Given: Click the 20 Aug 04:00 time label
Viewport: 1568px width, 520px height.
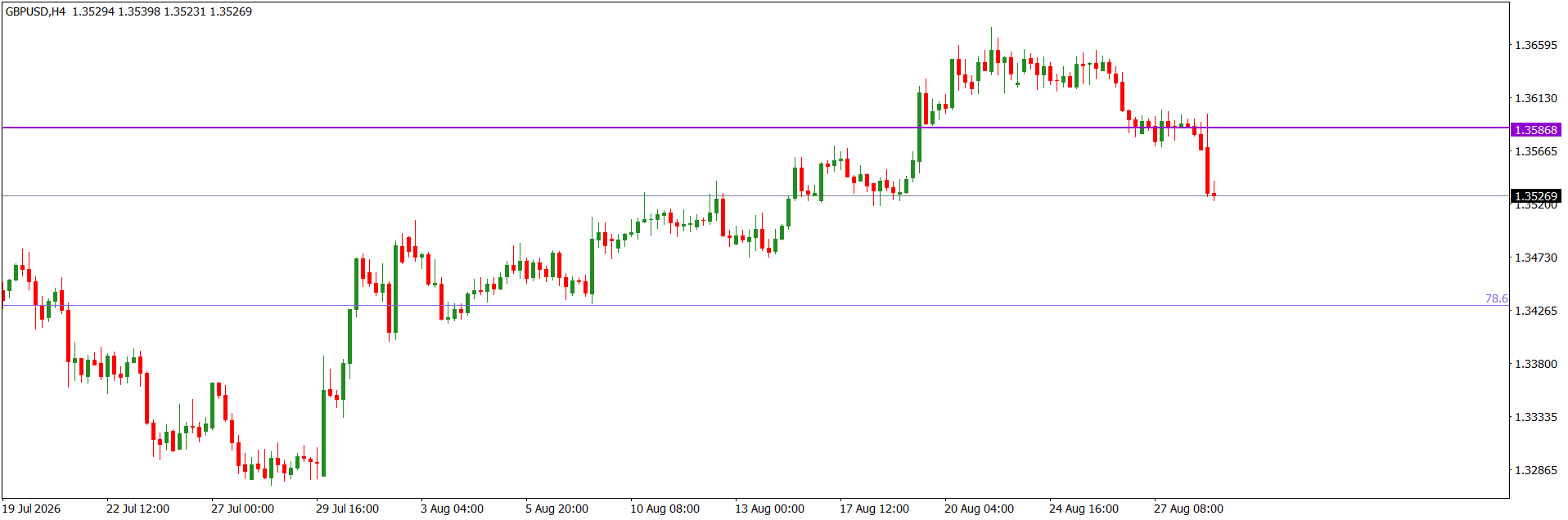Looking at the screenshot, I should 979,509.
